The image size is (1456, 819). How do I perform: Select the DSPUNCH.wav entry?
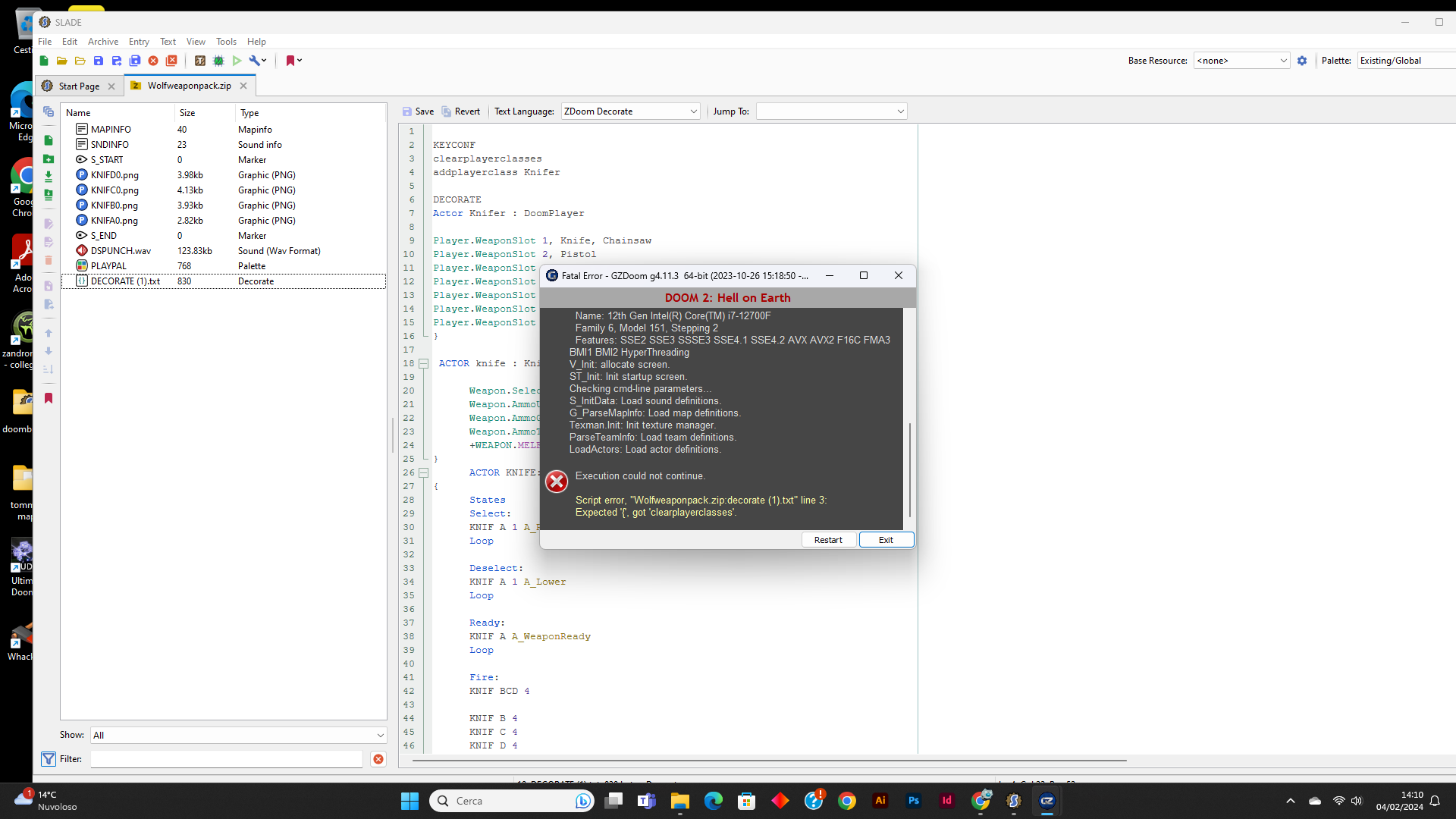223,251
